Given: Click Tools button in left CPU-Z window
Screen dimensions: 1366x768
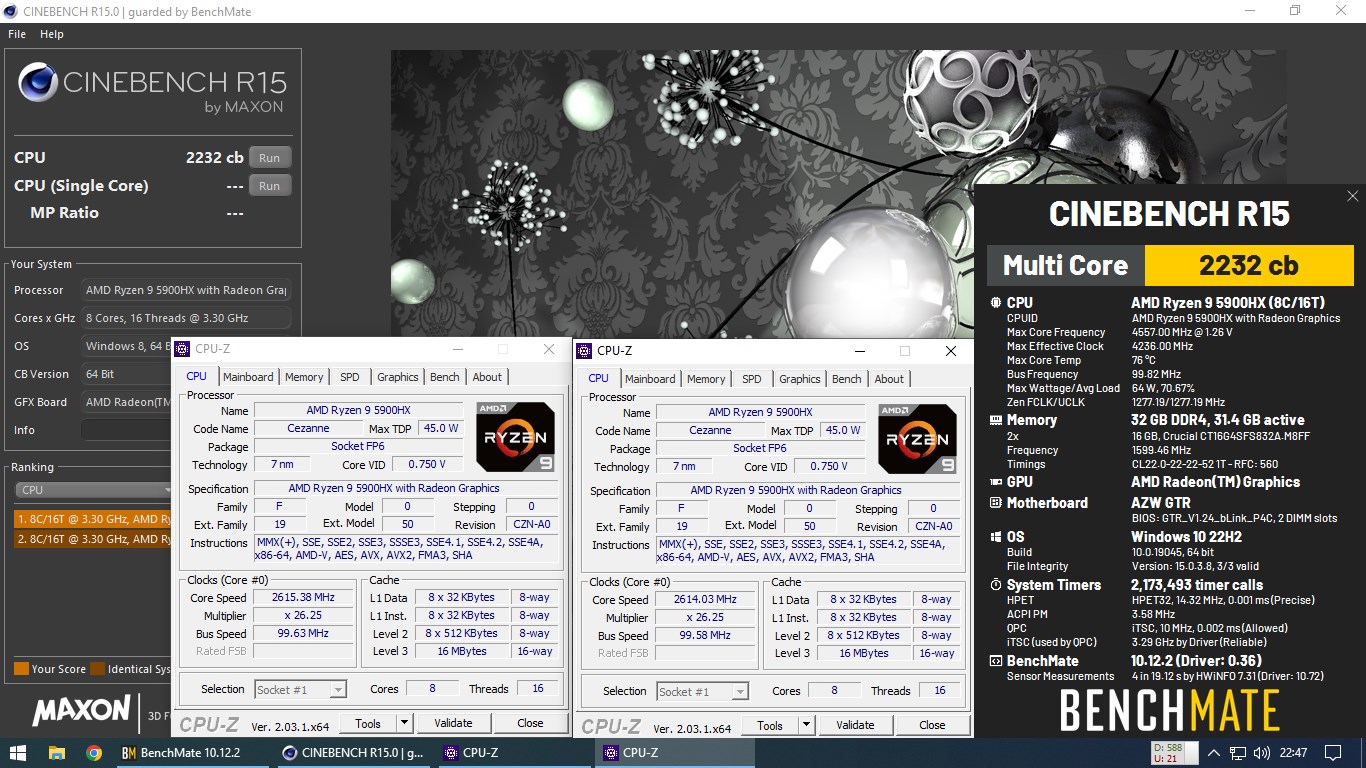Looking at the screenshot, I should pyautogui.click(x=368, y=723).
